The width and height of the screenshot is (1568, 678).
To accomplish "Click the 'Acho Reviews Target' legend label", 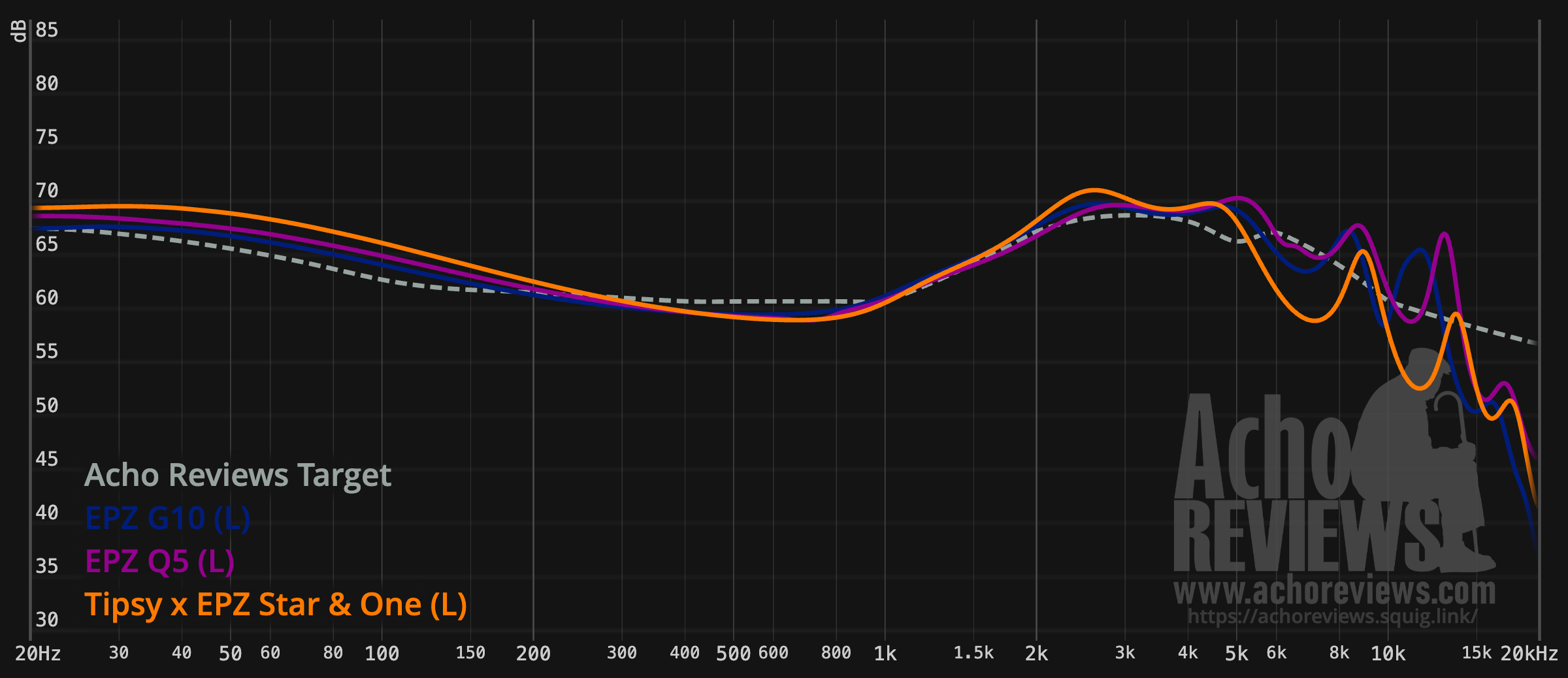I will tap(238, 476).
